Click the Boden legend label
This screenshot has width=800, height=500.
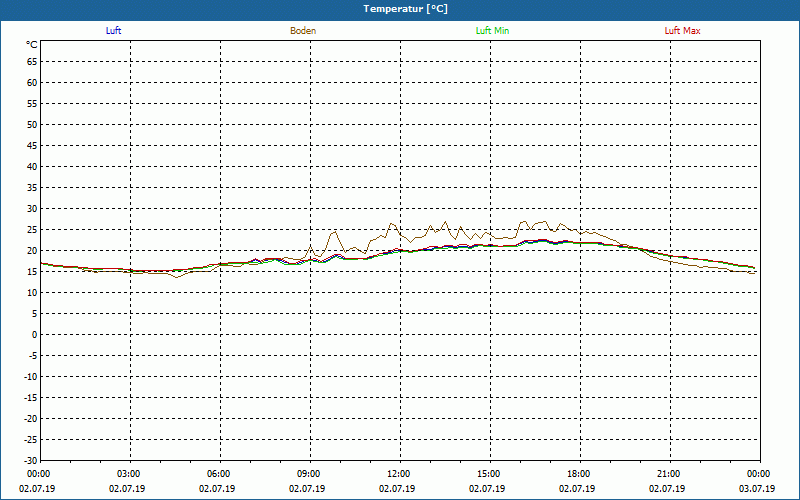(303, 31)
